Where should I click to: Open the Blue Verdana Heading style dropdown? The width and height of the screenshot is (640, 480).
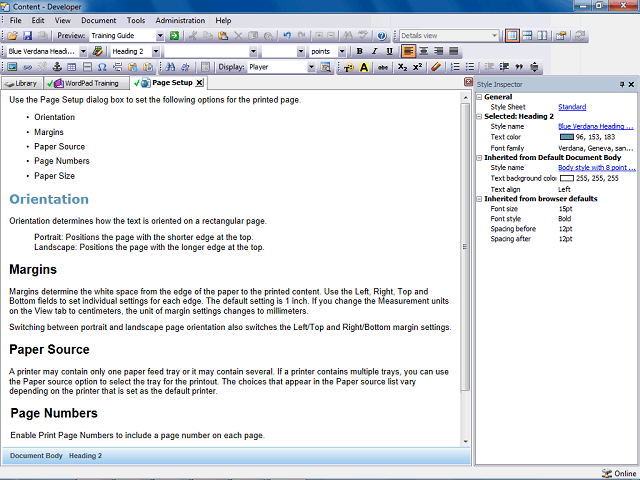pyautogui.click(x=83, y=51)
